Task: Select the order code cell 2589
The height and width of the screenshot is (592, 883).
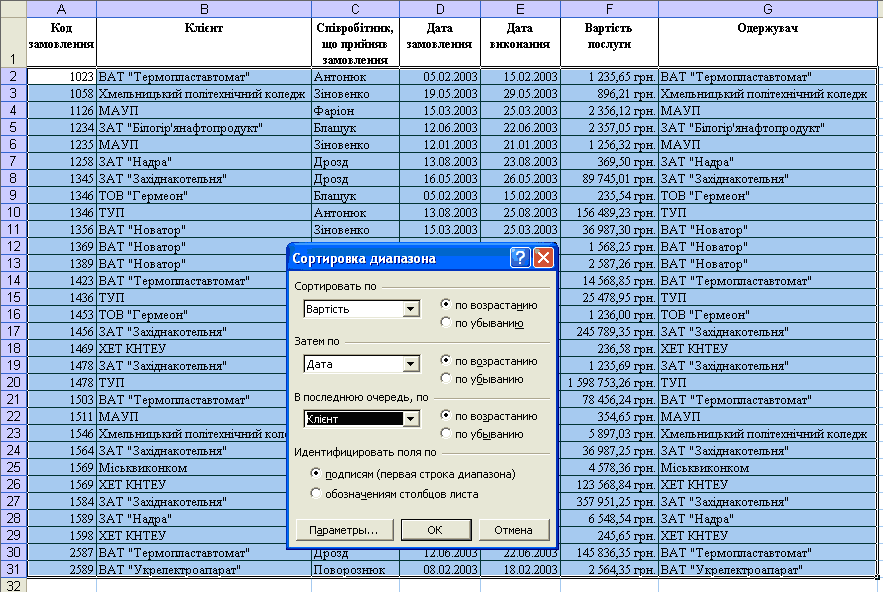Action: coord(61,569)
